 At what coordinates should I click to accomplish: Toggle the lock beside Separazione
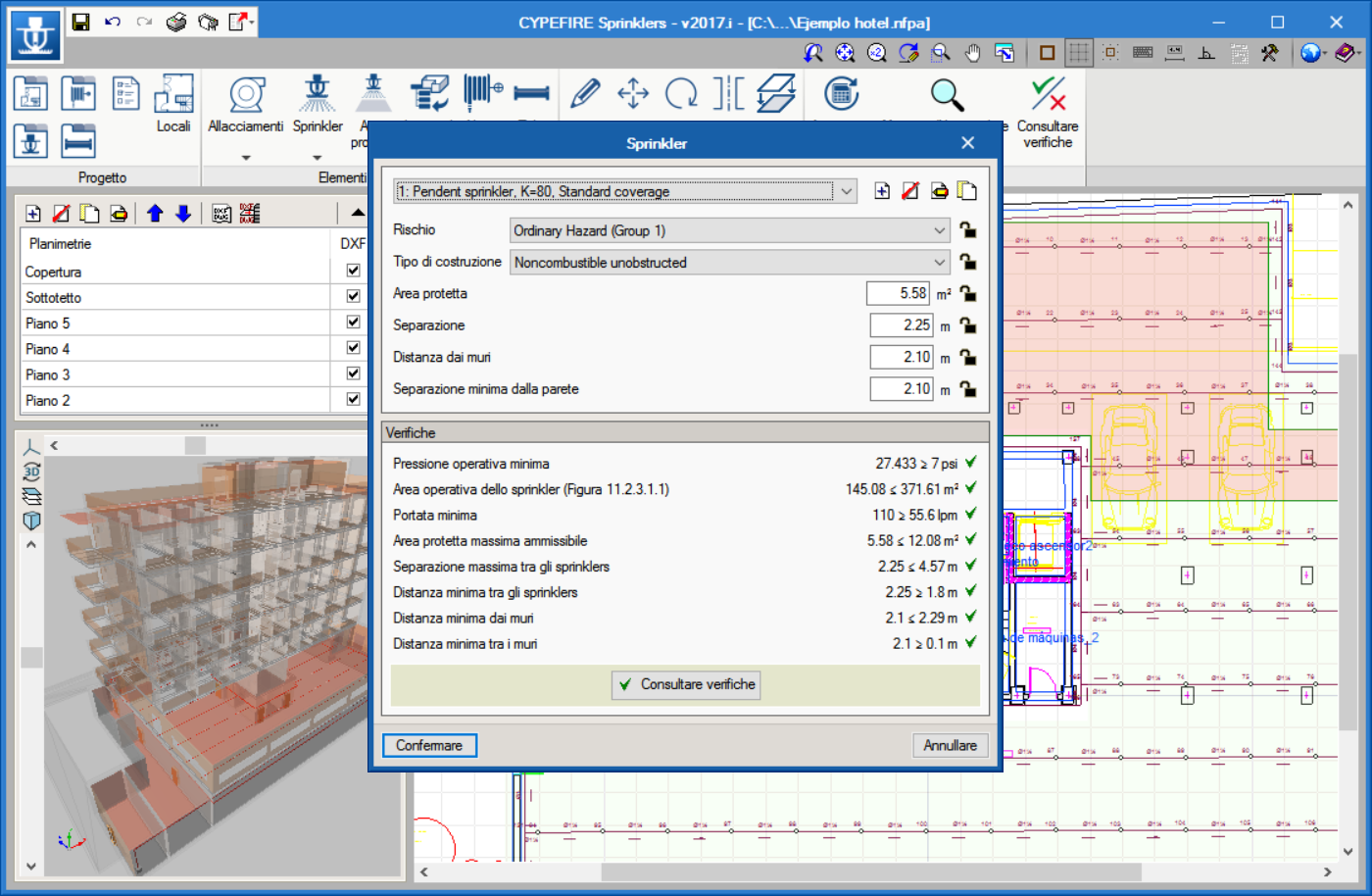(x=967, y=325)
